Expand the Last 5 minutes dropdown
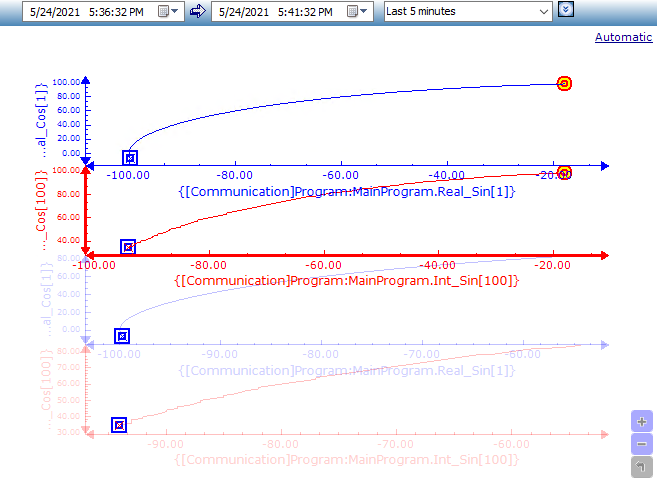This screenshot has width=657, height=483. point(544,11)
